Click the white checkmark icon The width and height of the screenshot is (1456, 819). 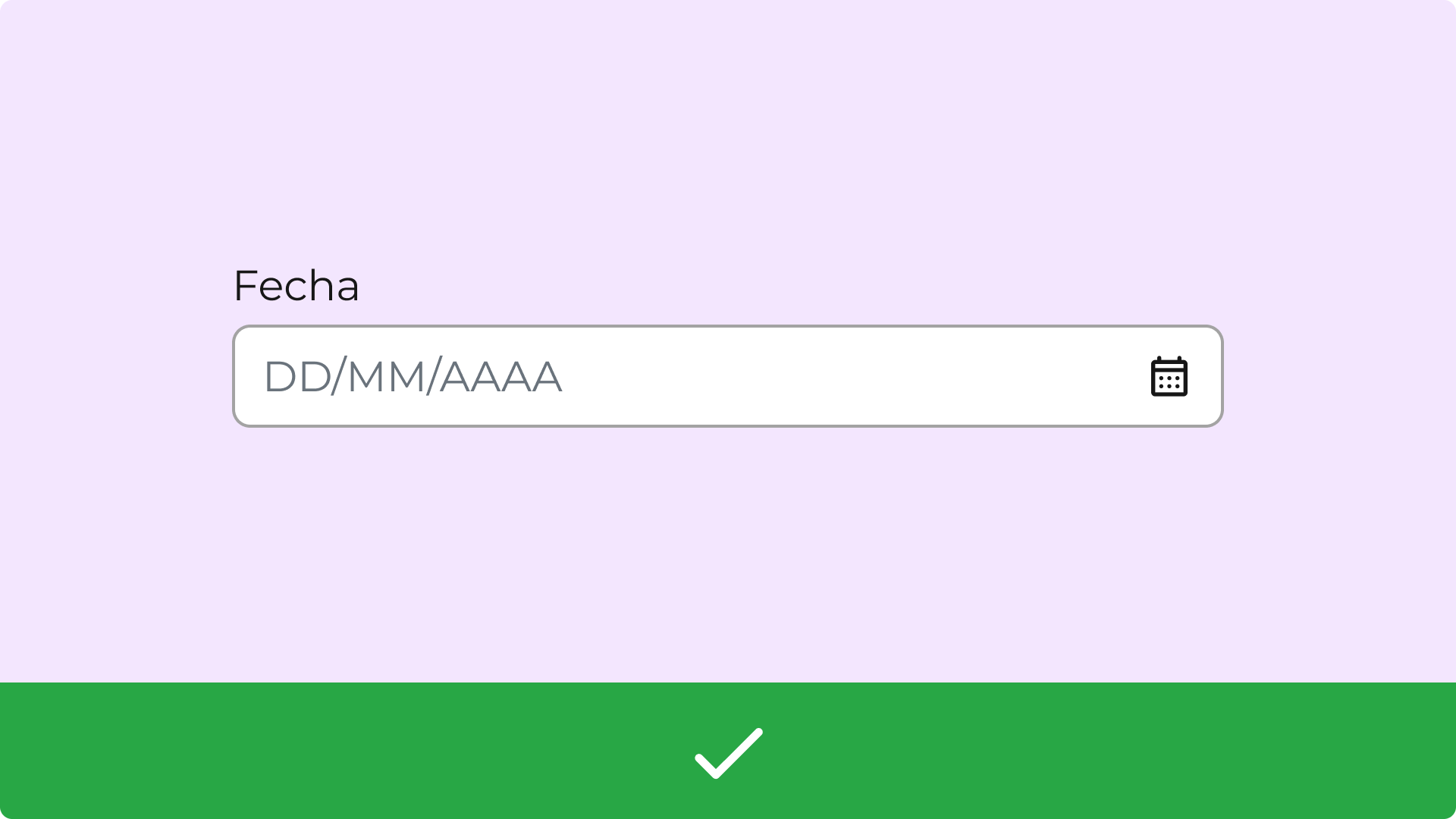pos(728,752)
